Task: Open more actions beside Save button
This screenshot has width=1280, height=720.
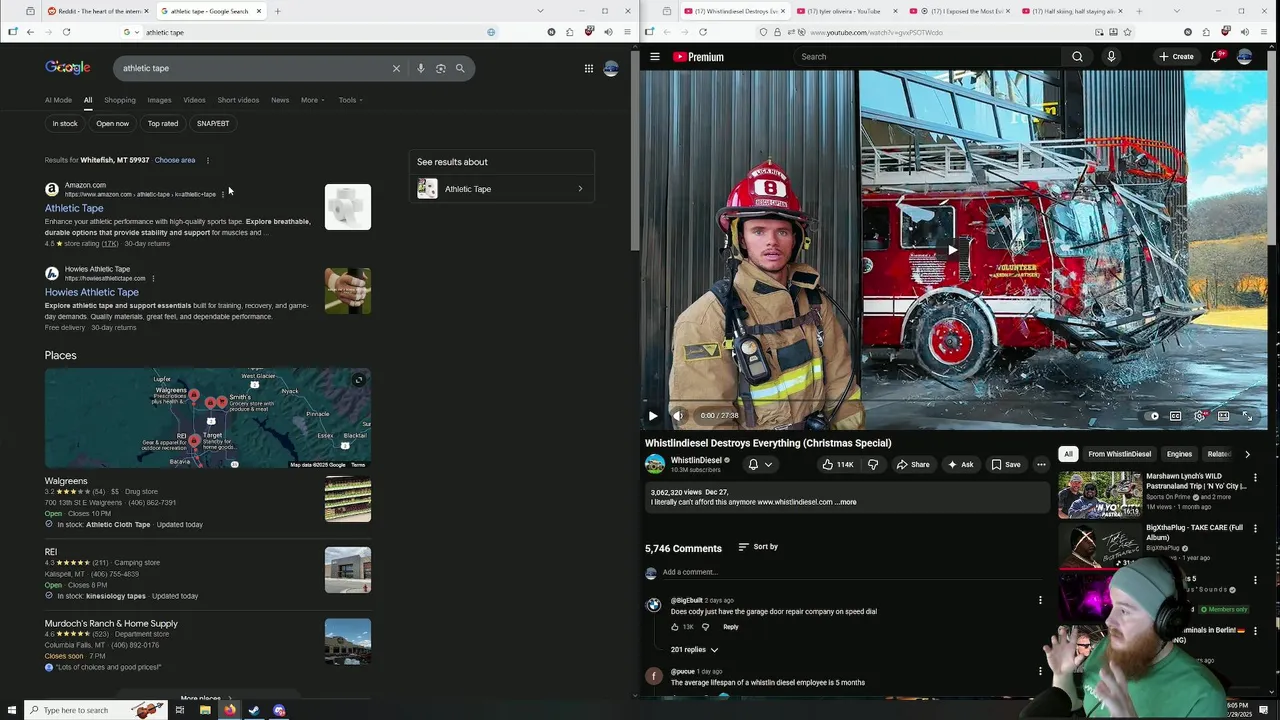Action: pyautogui.click(x=1041, y=464)
